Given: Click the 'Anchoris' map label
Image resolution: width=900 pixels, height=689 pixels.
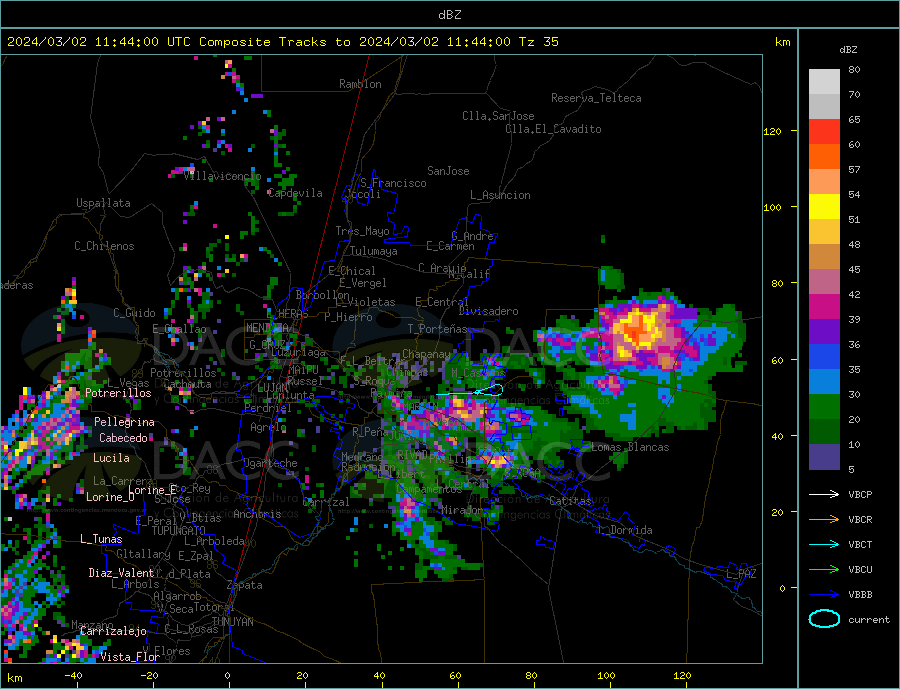Looking at the screenshot, I should tap(257, 514).
